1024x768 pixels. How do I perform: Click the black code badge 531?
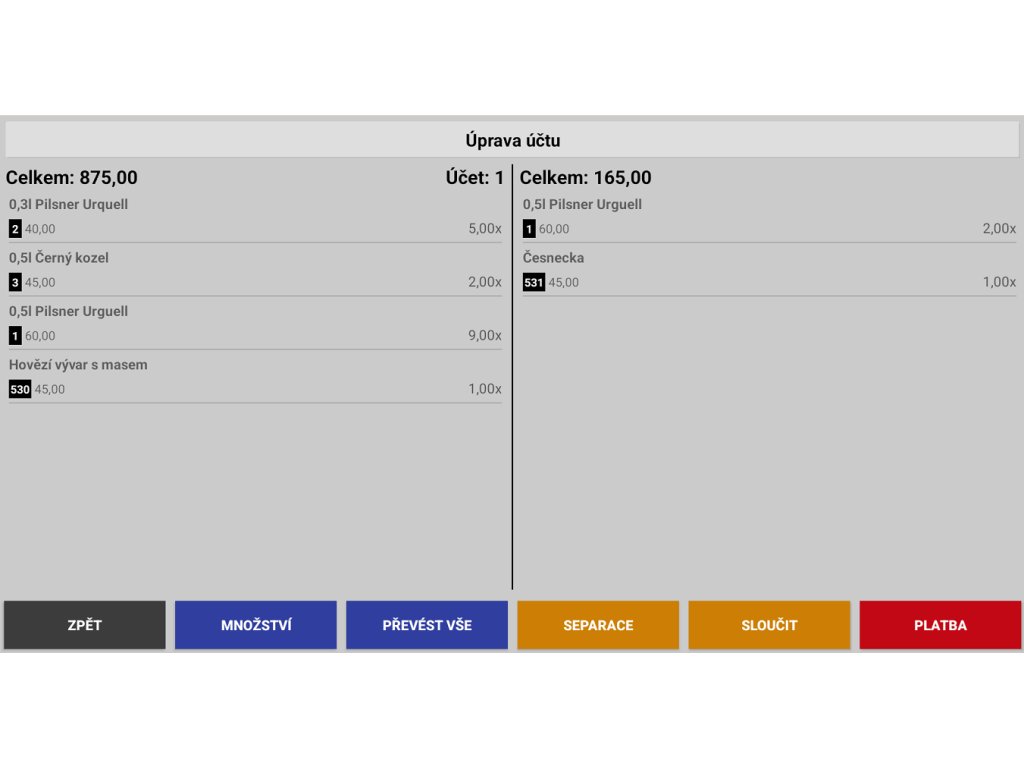pos(534,282)
